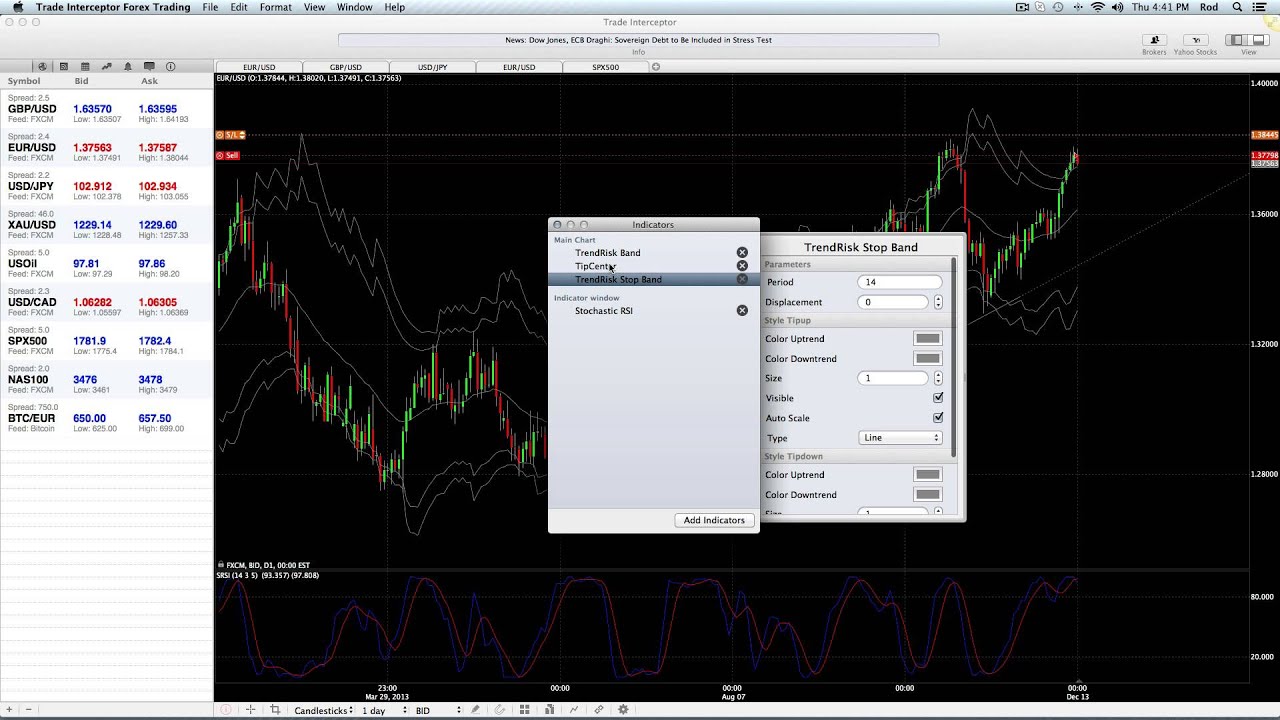Viewport: 1280px width, 720px height.
Task: Click the Style Tipup Size input field
Action: (894, 378)
